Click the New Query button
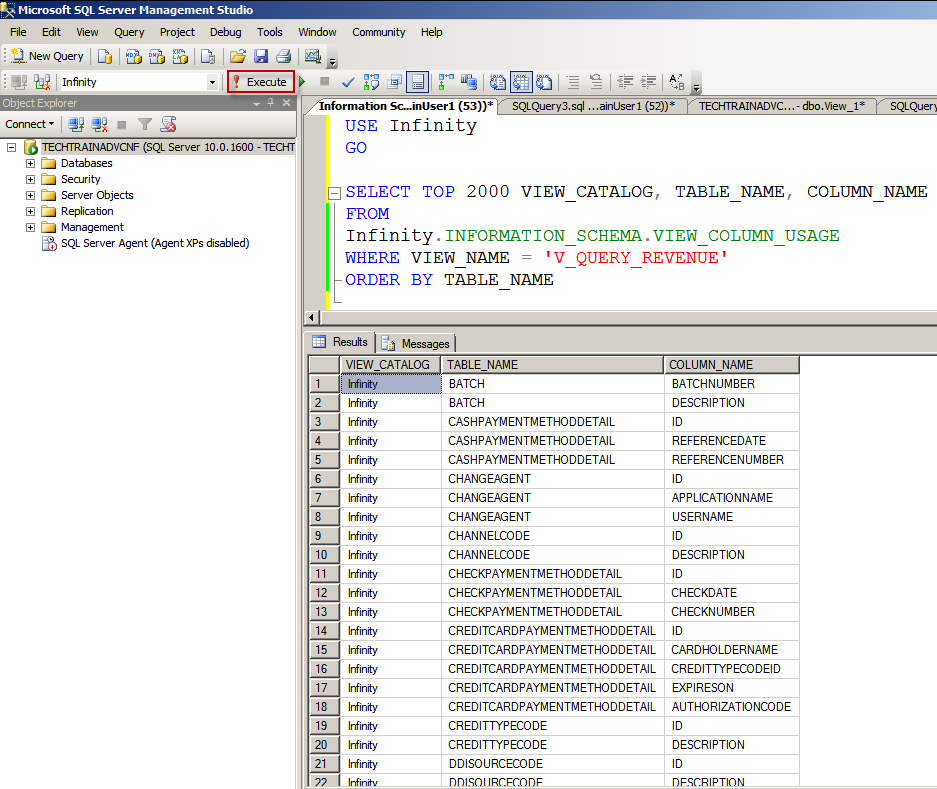This screenshot has height=789, width=937. pyautogui.click(x=47, y=56)
